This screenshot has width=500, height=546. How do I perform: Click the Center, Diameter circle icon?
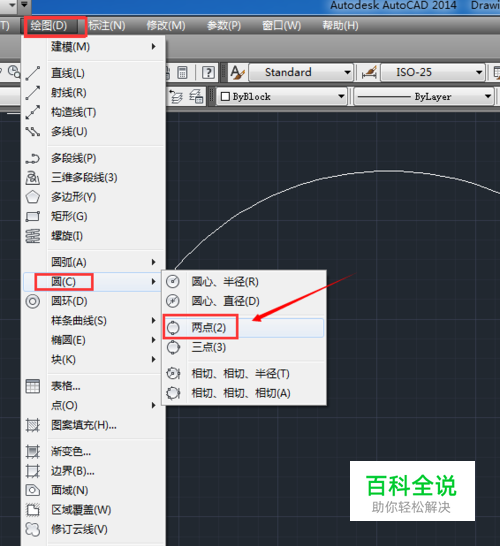point(173,301)
